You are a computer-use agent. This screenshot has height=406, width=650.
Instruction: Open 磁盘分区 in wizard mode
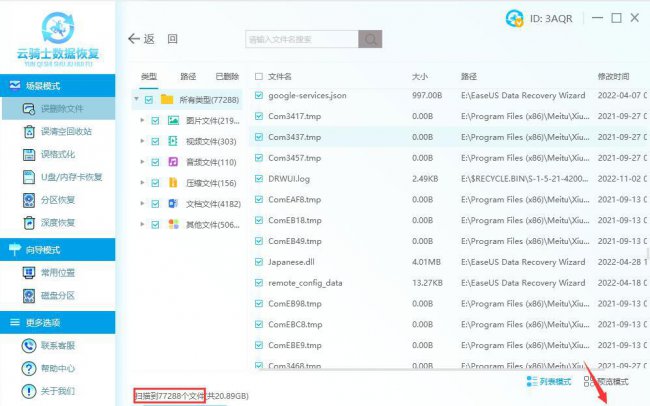[x=49, y=295]
